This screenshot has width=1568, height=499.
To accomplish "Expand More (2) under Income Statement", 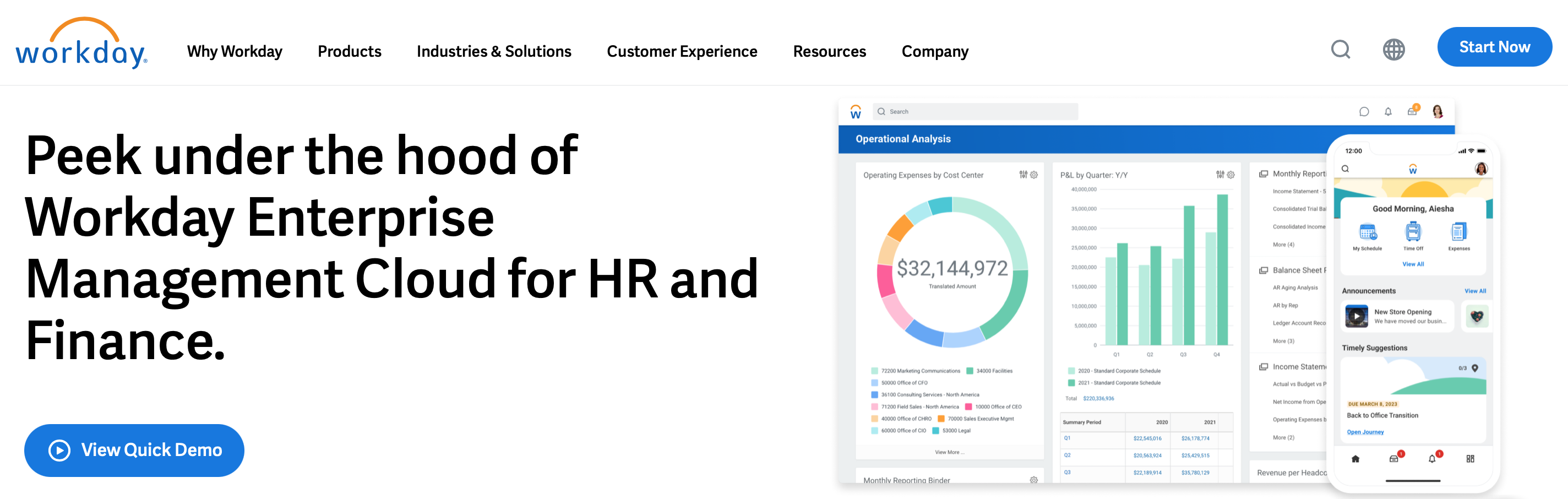I will coord(1283,437).
